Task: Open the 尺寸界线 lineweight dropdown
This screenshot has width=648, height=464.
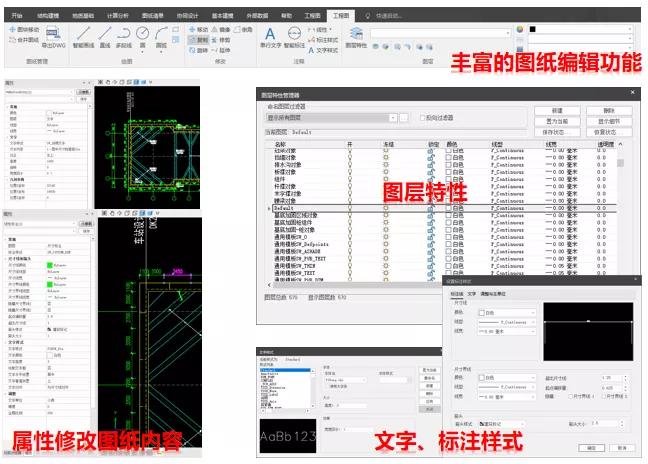Action: tap(507, 397)
